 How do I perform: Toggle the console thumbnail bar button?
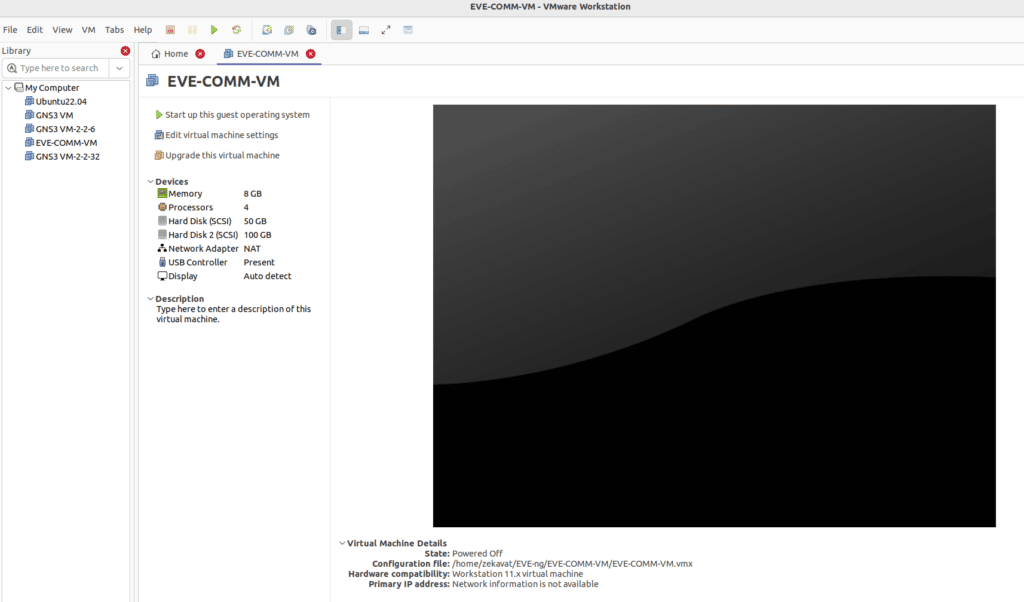point(364,30)
